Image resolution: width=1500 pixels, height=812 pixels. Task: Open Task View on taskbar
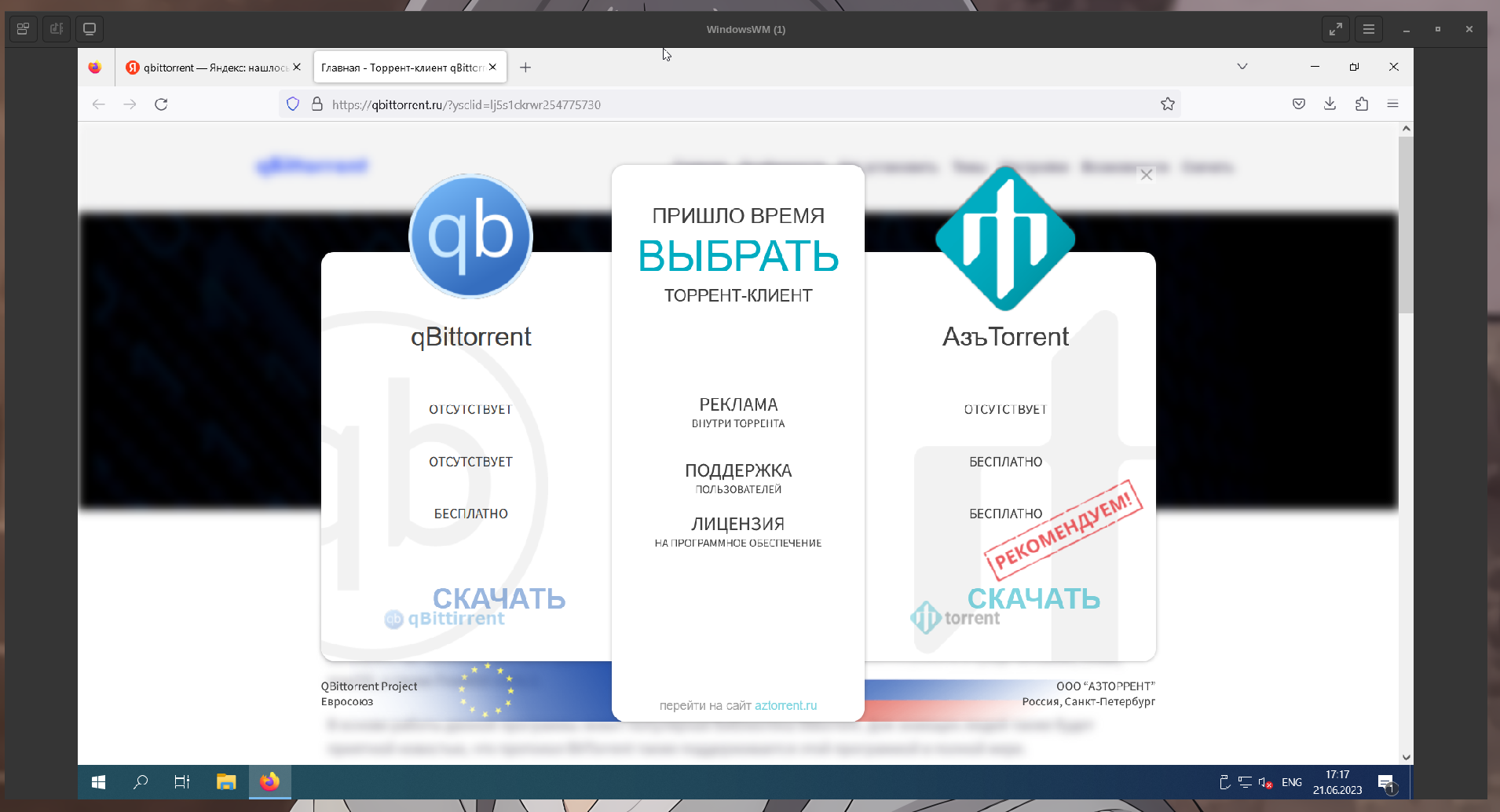(x=182, y=782)
